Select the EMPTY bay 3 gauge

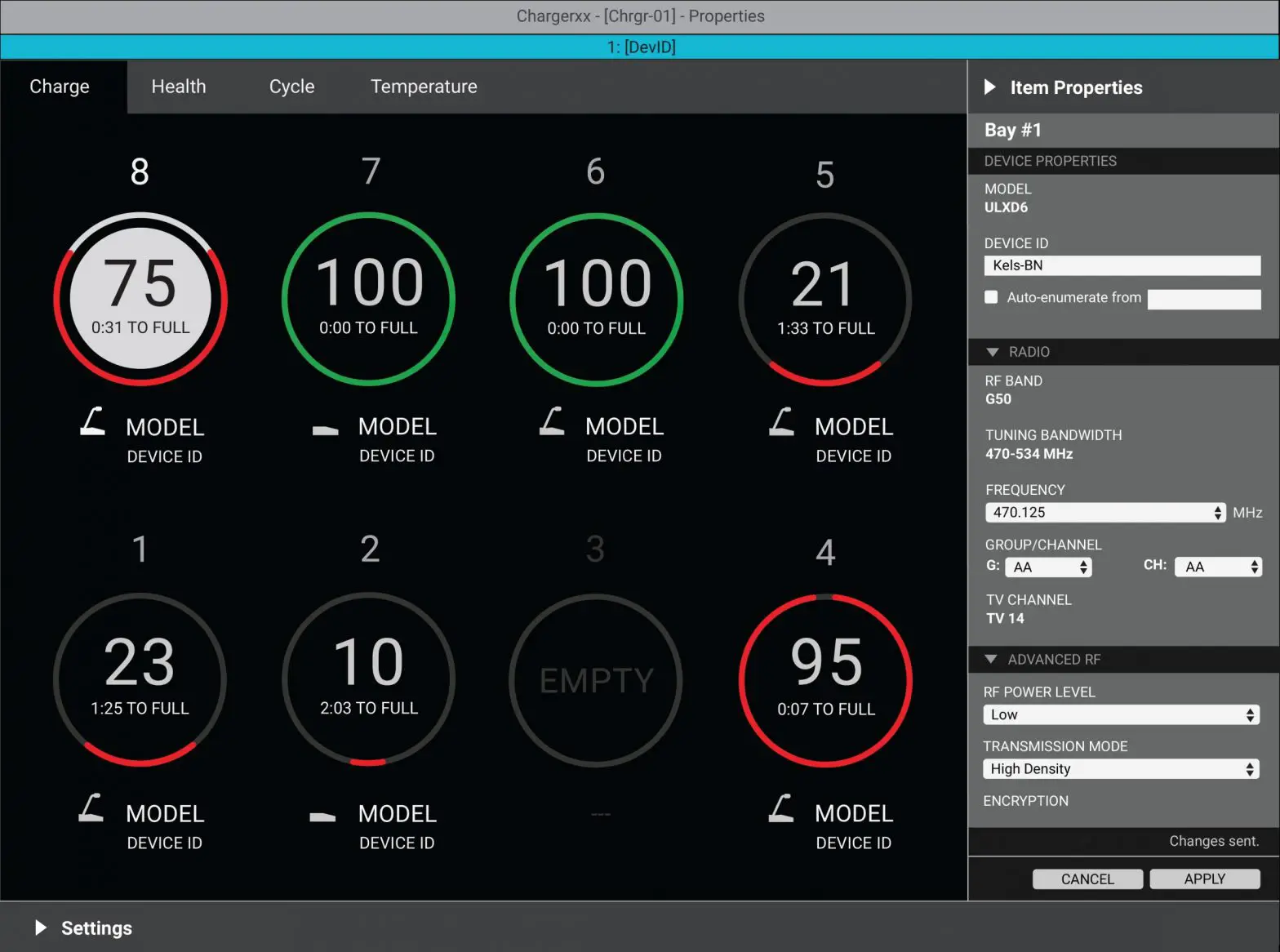coord(596,680)
